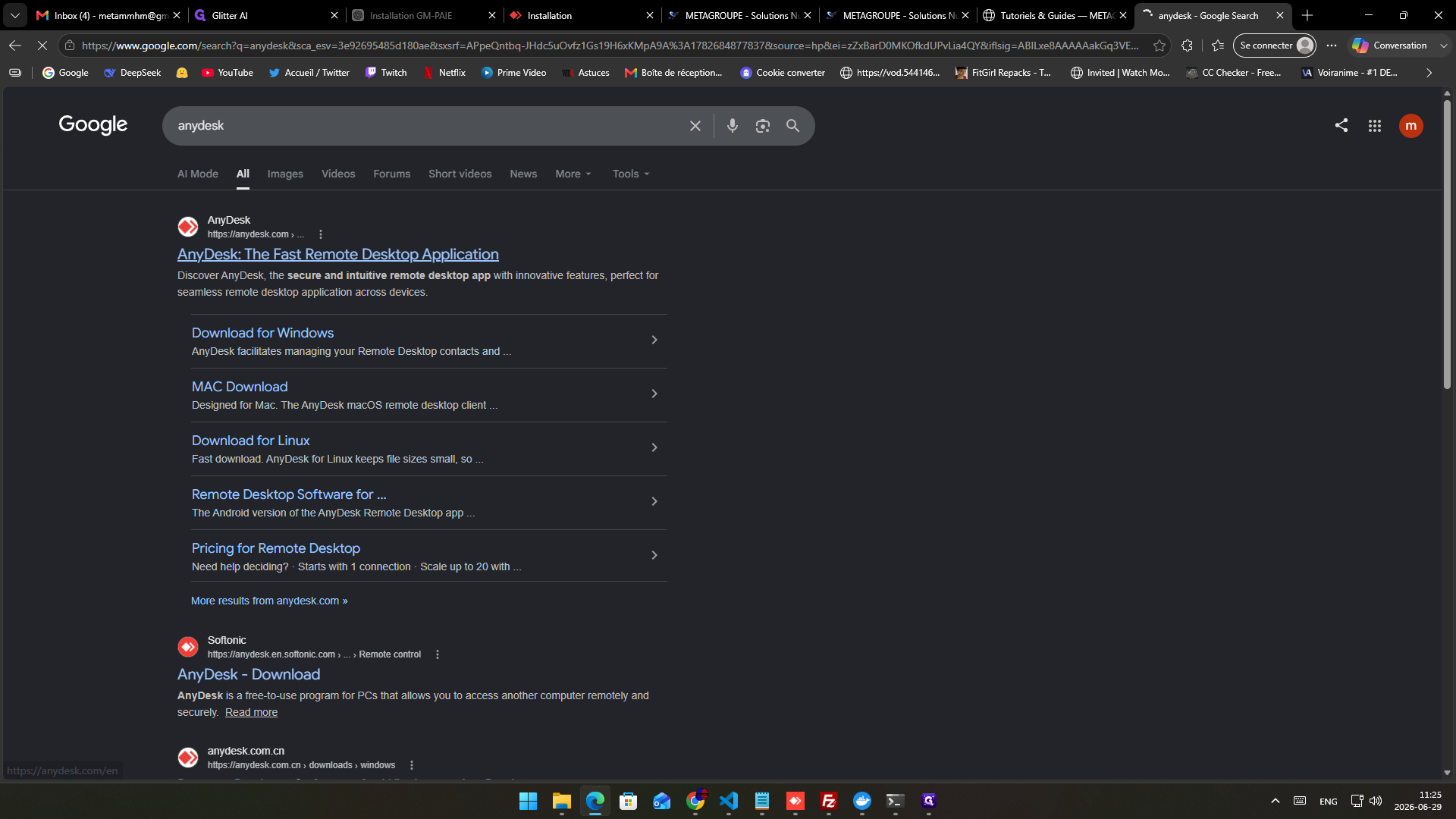Expand Download for Linux sitelink arrow
This screenshot has width=1456, height=819.
[x=654, y=448]
